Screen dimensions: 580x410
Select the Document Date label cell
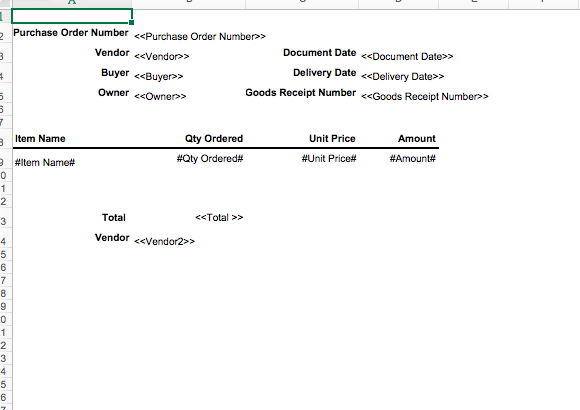coord(320,53)
